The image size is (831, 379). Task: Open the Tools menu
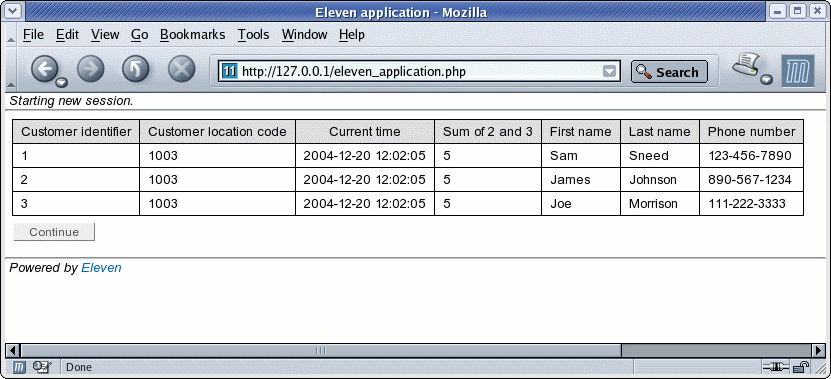(253, 35)
